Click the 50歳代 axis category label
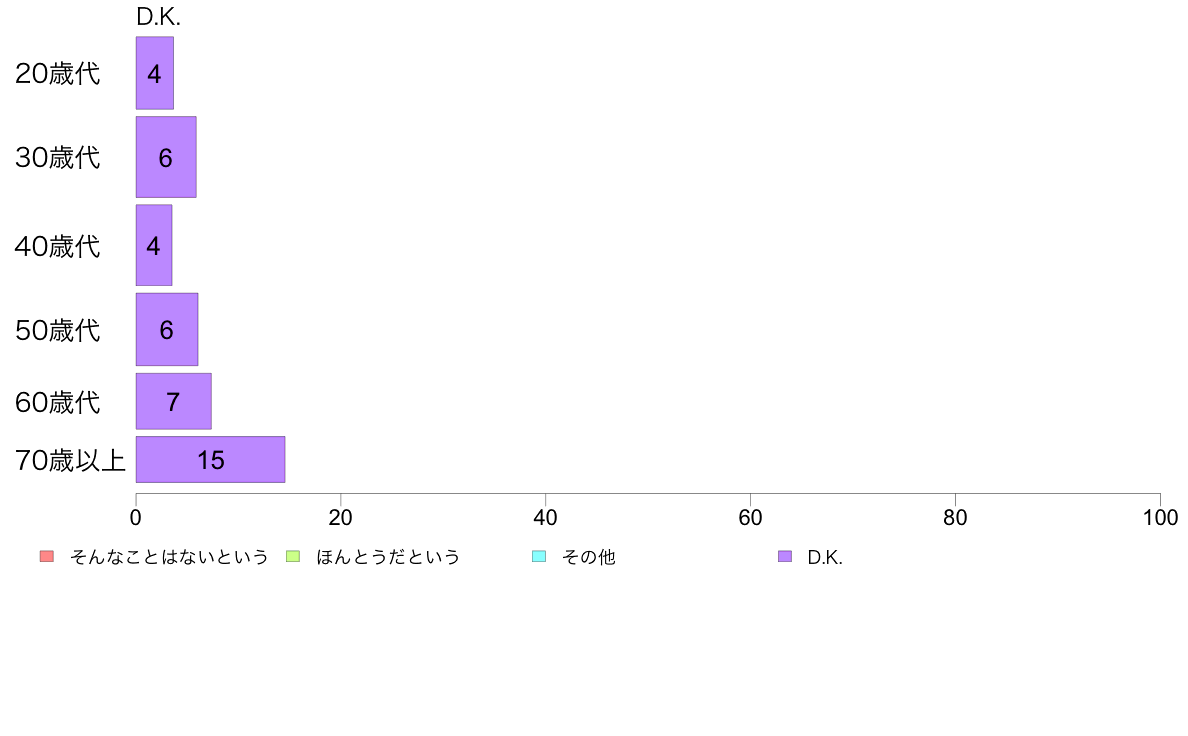Viewport: 1188px width, 736px height. pyautogui.click(x=58, y=330)
